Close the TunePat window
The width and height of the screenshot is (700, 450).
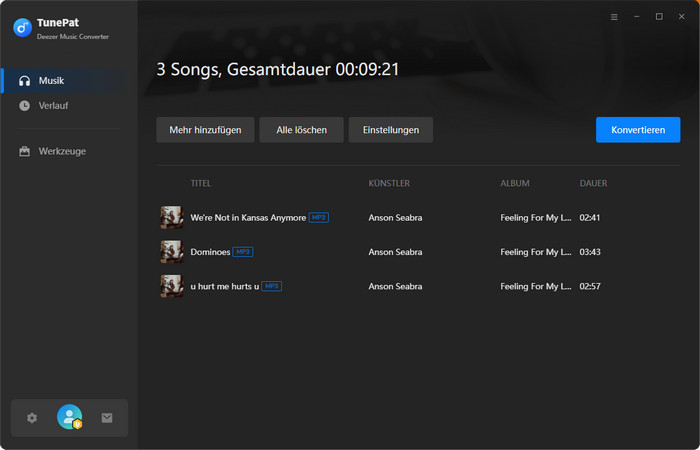[681, 17]
